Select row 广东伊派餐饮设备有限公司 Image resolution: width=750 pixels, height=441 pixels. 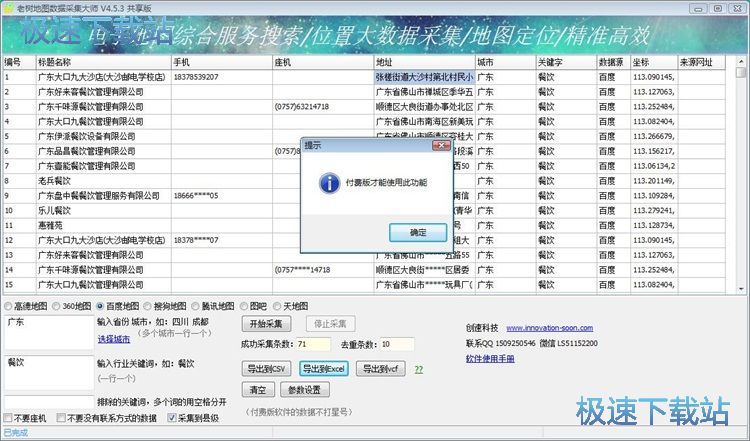click(x=364, y=136)
